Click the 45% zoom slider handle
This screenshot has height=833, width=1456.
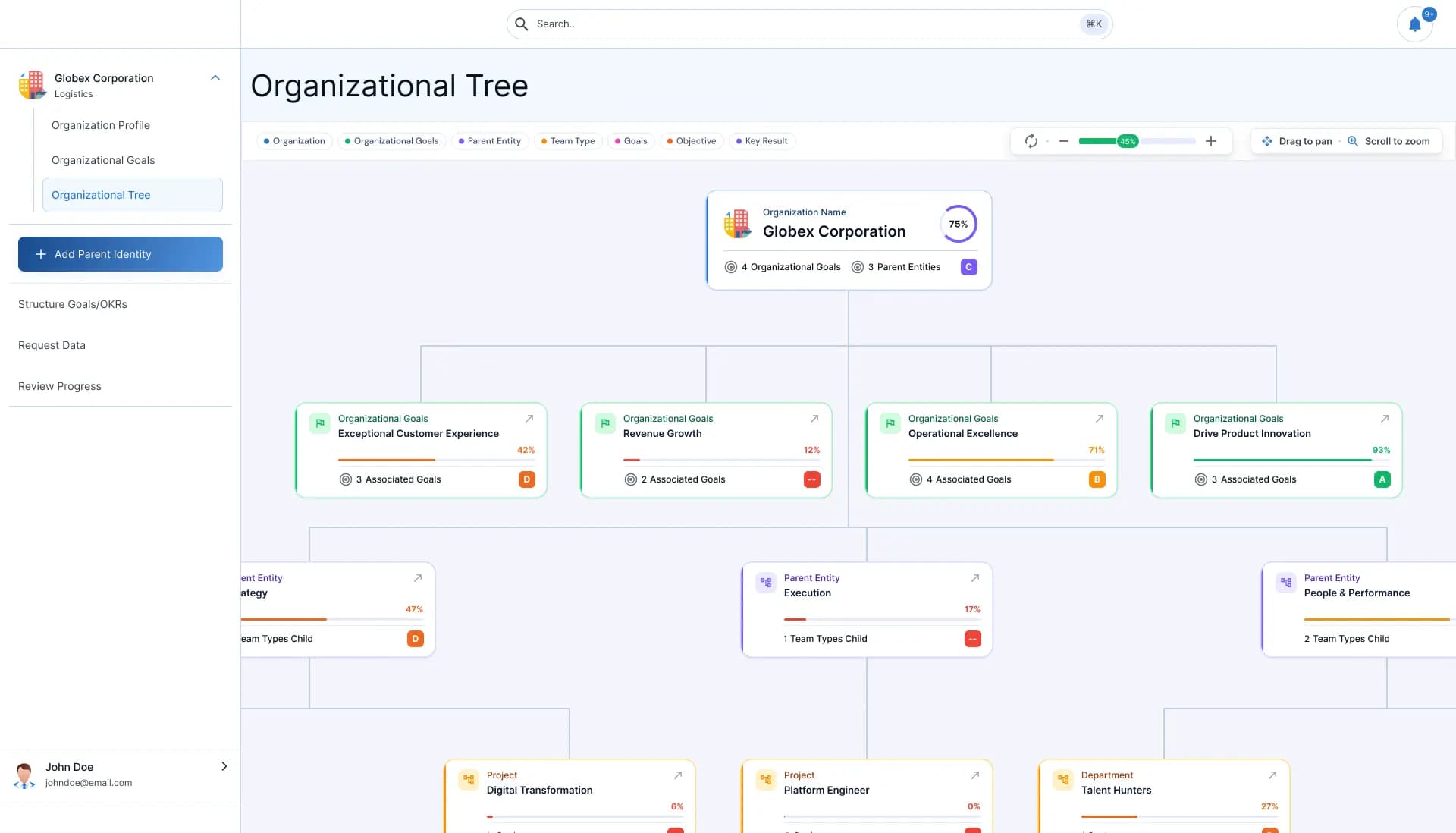[x=1128, y=141]
